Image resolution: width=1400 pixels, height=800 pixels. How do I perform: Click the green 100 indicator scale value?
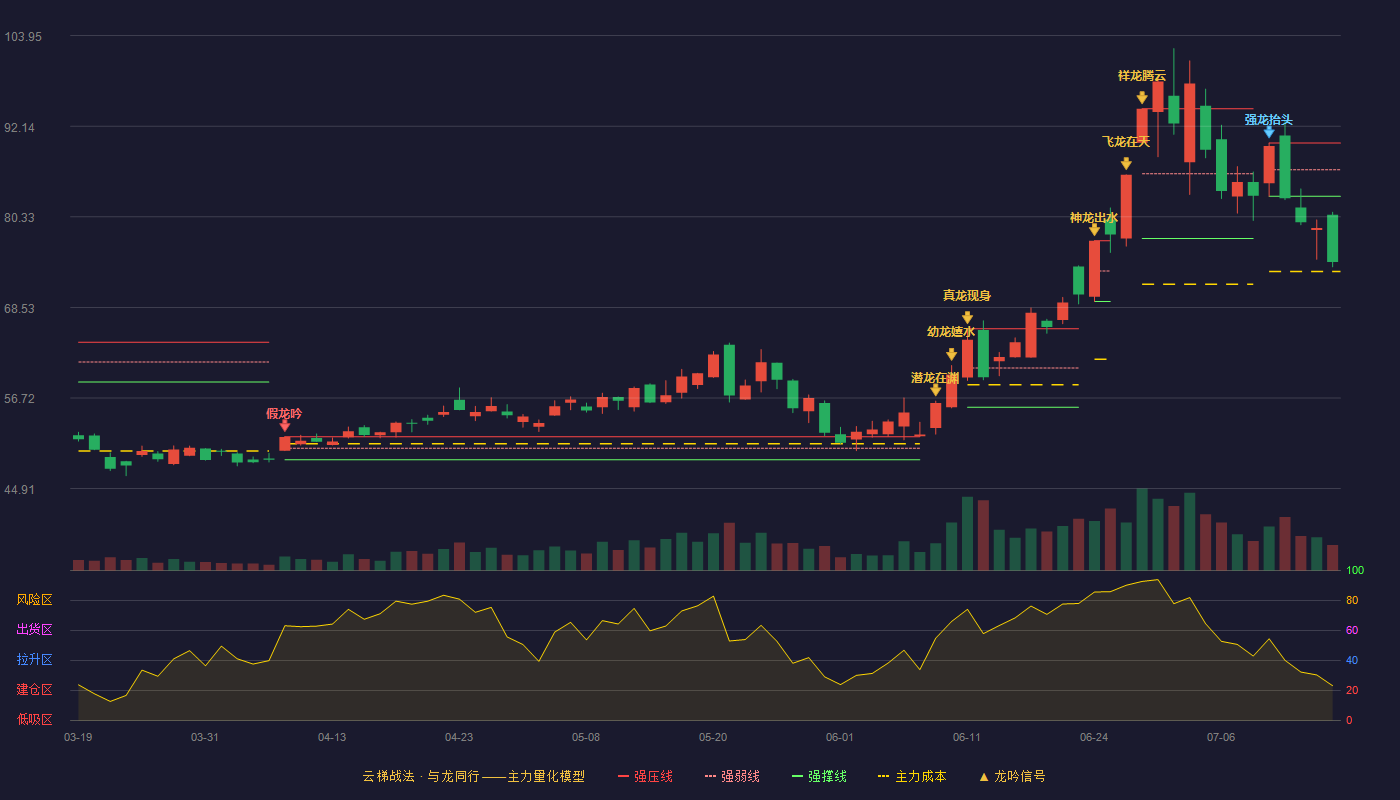coord(1355,571)
